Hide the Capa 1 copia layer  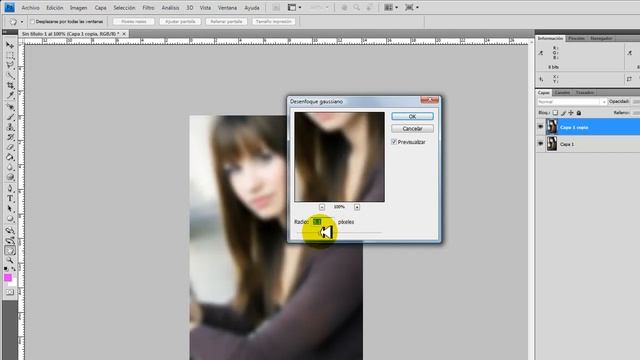point(541,127)
